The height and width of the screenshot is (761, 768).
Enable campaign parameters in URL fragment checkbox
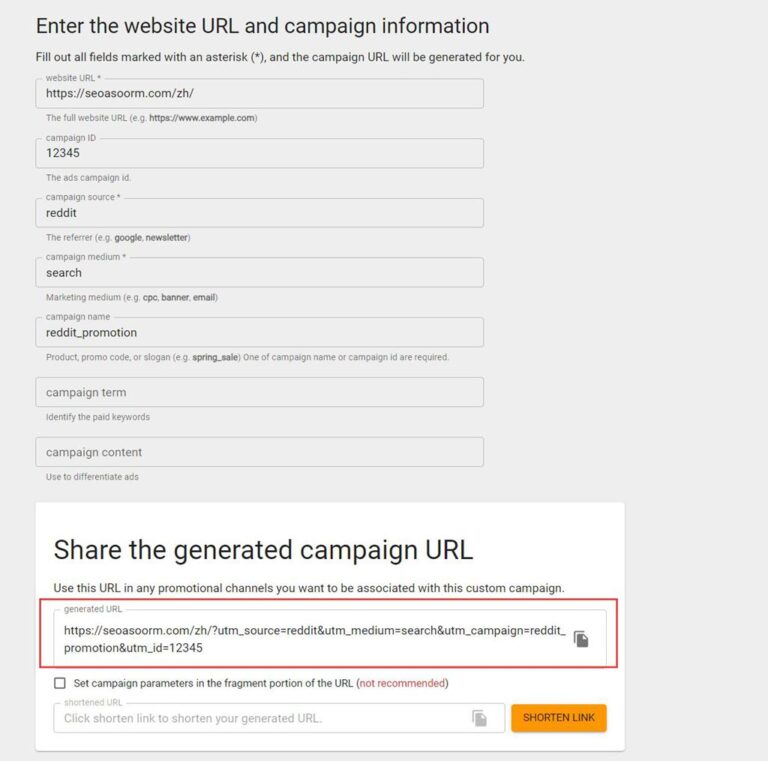coord(60,684)
